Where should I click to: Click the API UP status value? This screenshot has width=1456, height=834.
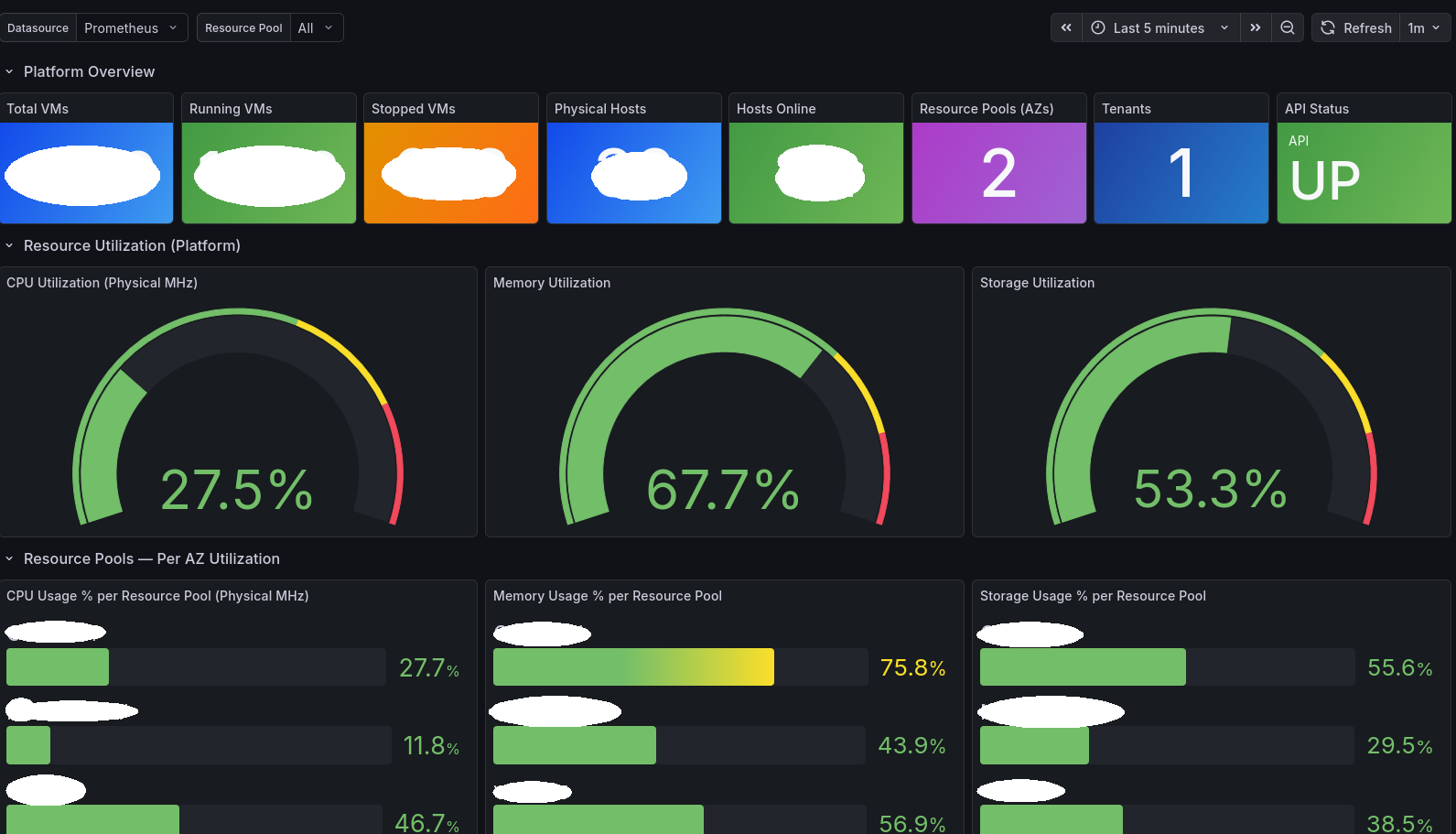coord(1325,180)
